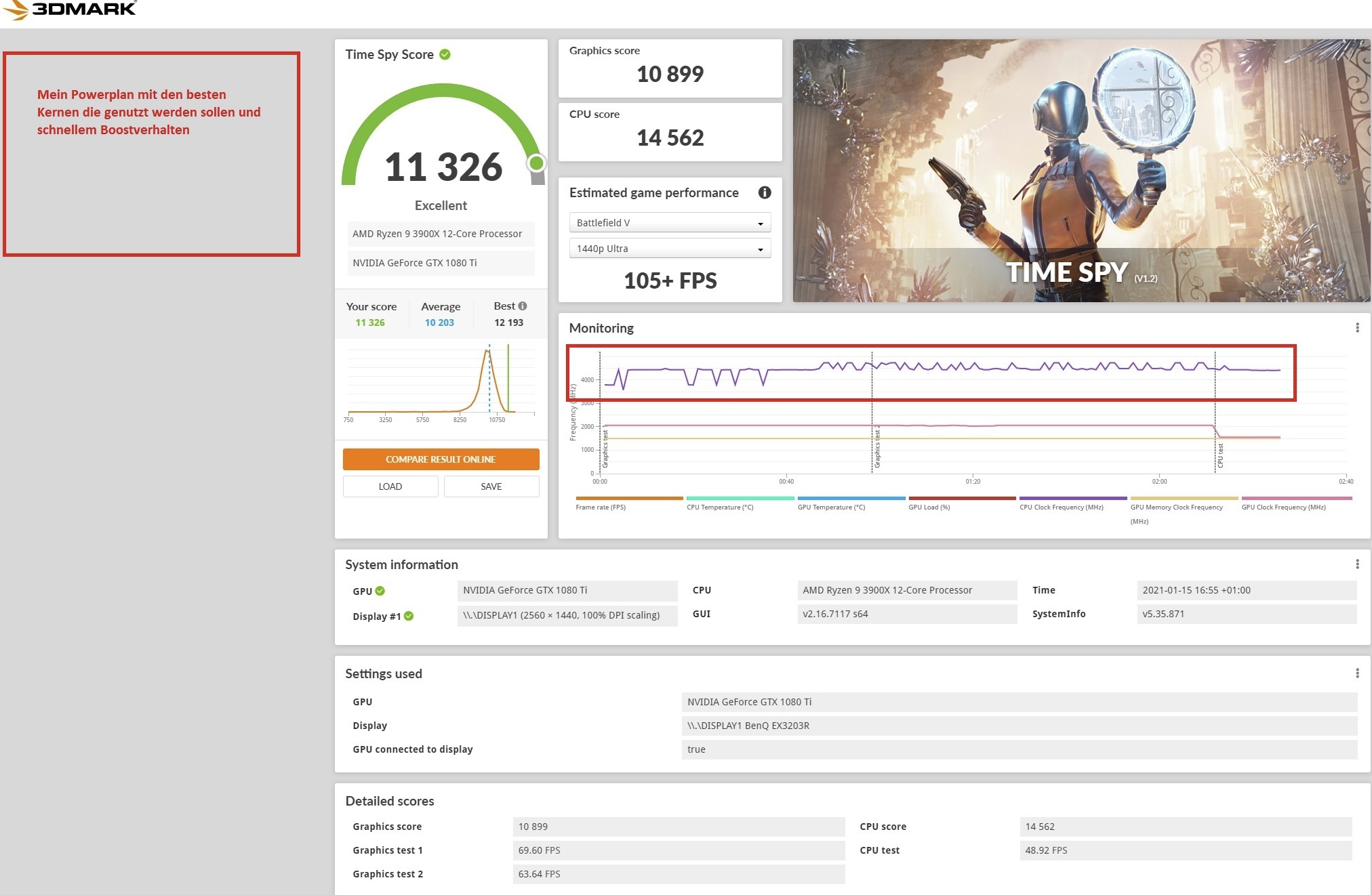Open the Settings used three-dot options menu

(x=1358, y=673)
